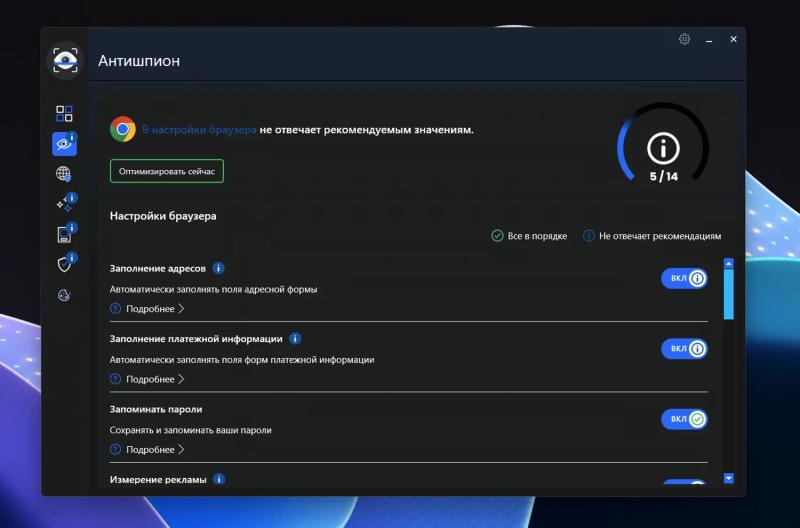Toggle the Измерение рекламы switch
The width and height of the screenshot is (800, 528).
(x=684, y=483)
